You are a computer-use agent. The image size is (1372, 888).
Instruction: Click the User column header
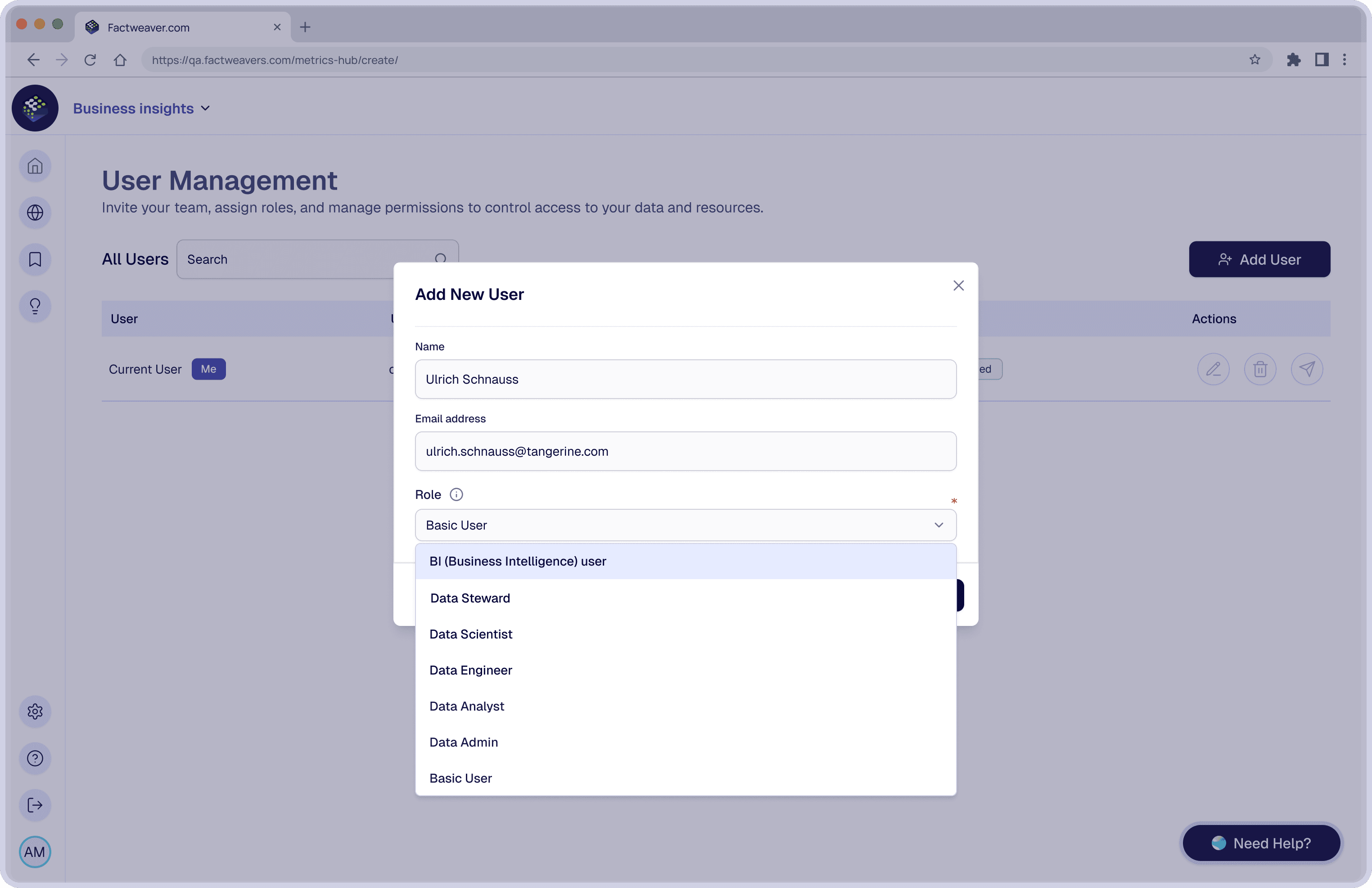tap(124, 319)
